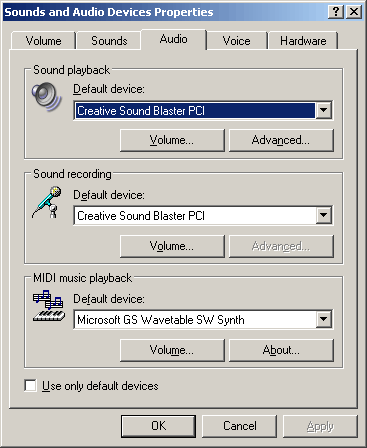The height and width of the screenshot is (448, 367).
Task: Confirm changes with the OK button
Action: tap(158, 426)
